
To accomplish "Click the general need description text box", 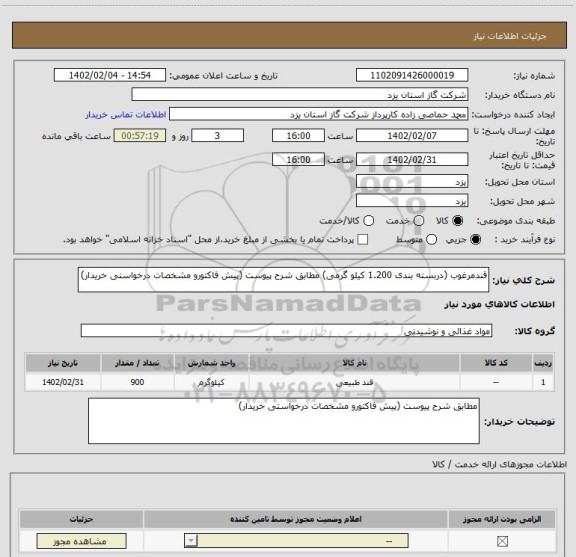I will (x=283, y=280).
